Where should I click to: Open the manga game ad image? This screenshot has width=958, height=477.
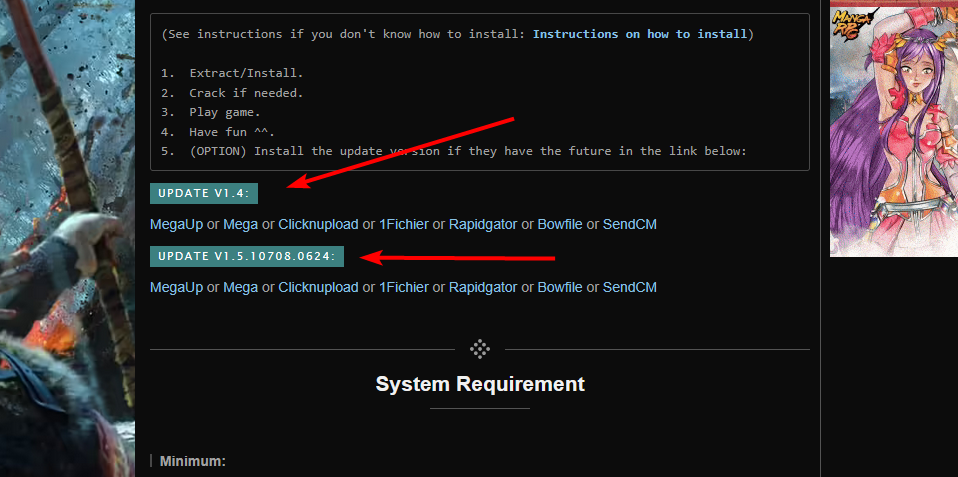893,130
